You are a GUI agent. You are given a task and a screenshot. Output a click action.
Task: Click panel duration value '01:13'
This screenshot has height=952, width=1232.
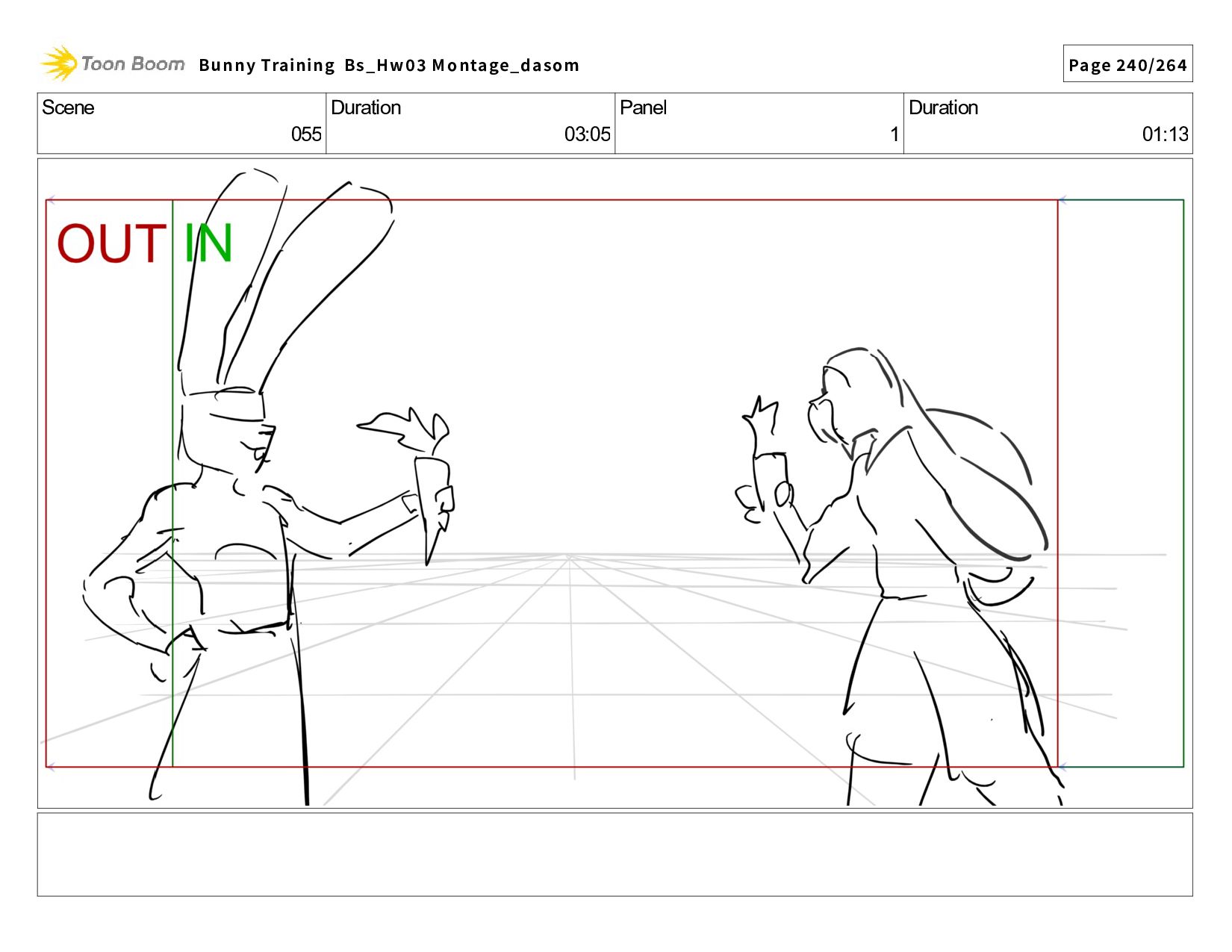(1165, 134)
